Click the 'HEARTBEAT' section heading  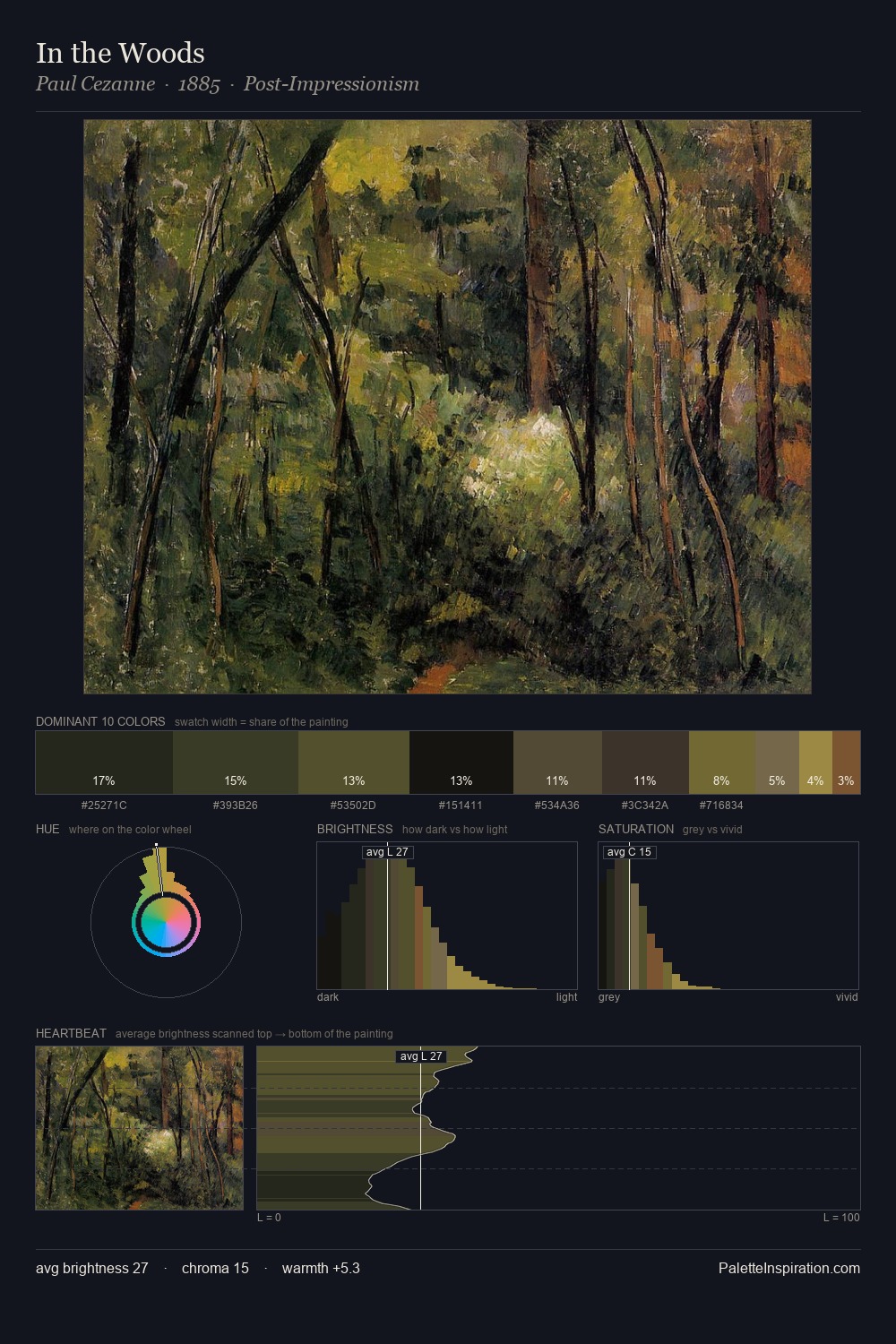click(x=71, y=1033)
